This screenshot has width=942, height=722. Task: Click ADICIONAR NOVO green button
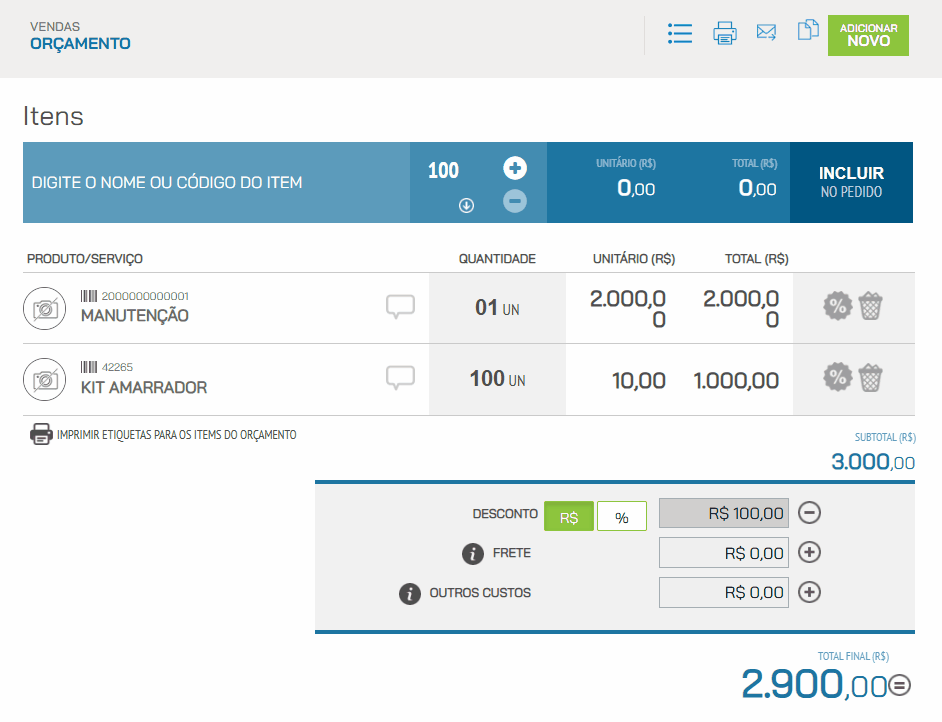[x=868, y=35]
